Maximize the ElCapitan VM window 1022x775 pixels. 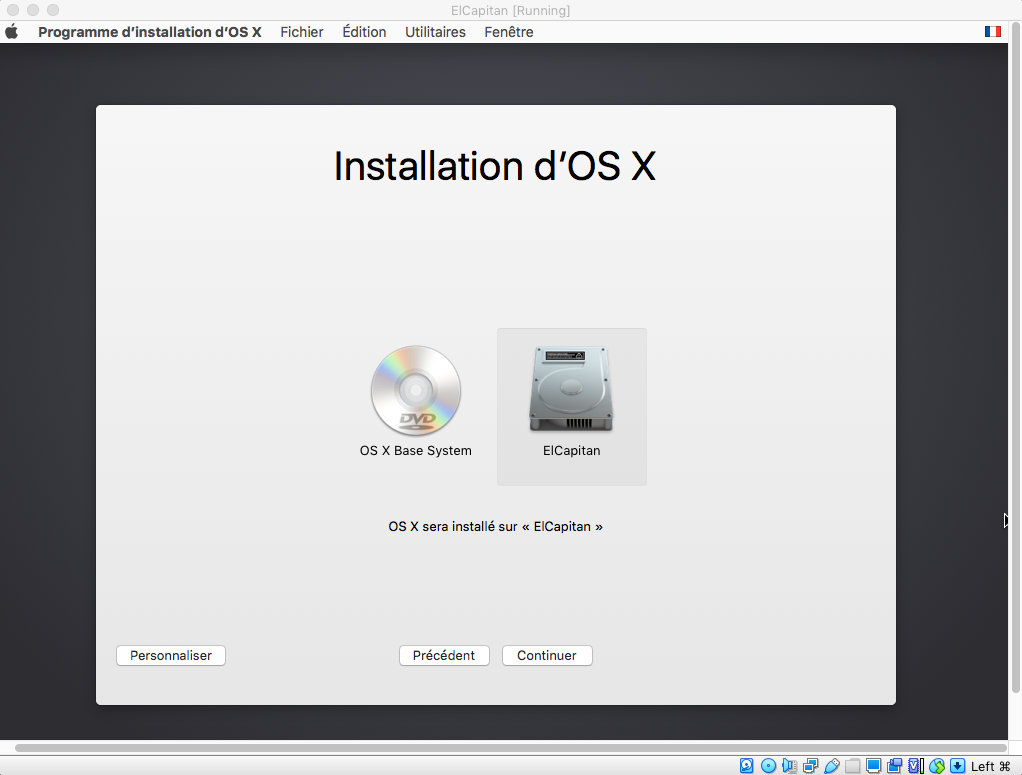click(x=53, y=10)
